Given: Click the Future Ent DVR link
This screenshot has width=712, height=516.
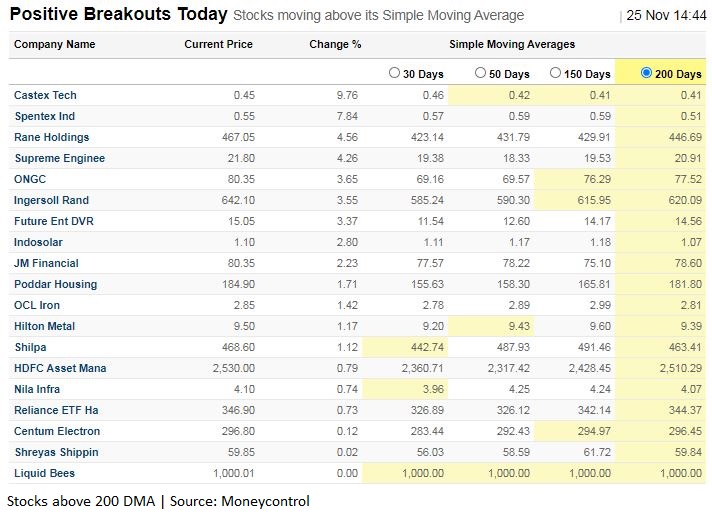Looking at the screenshot, I should coord(54,221).
